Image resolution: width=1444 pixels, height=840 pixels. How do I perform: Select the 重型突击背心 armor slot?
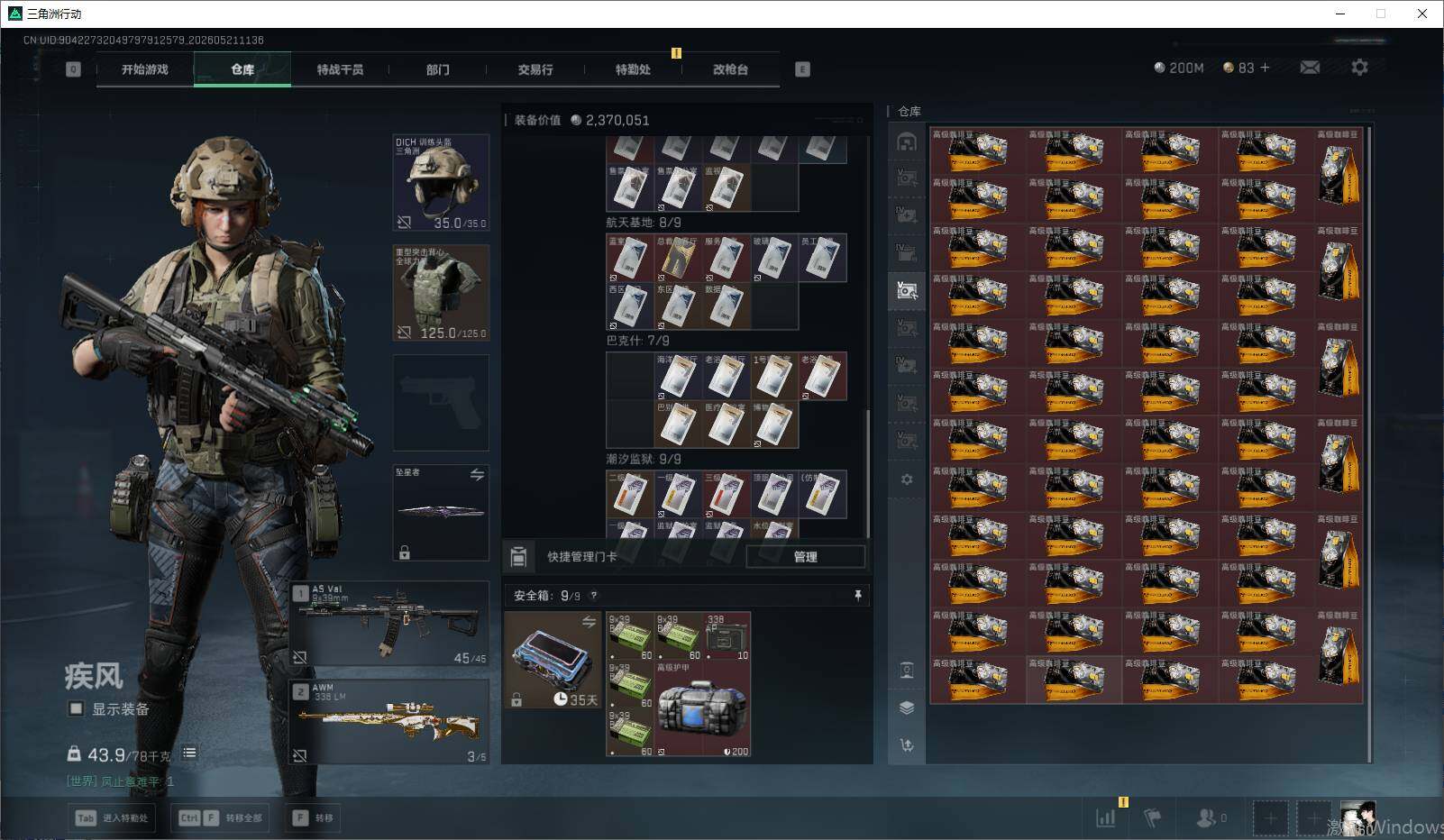(442, 293)
